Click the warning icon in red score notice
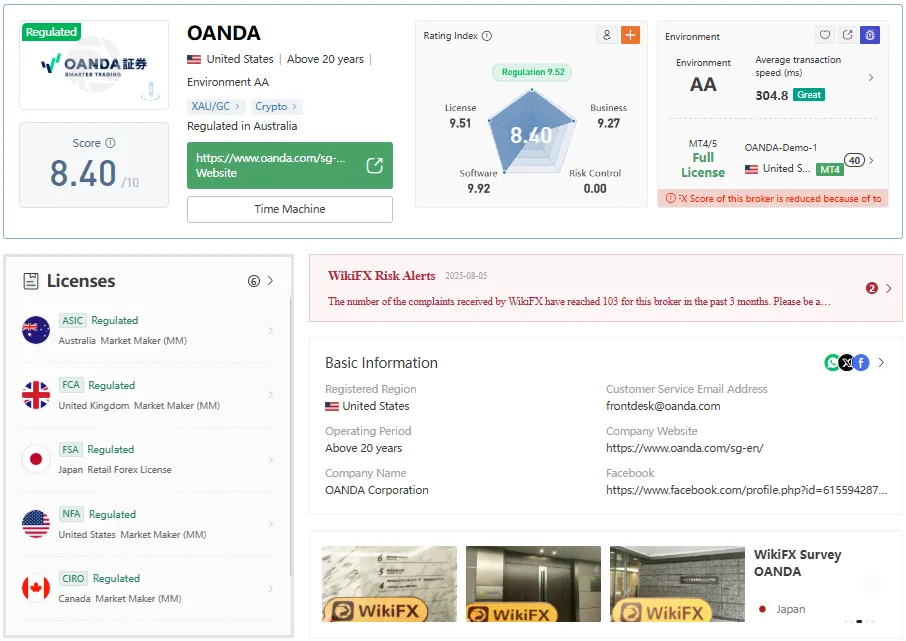 670,198
